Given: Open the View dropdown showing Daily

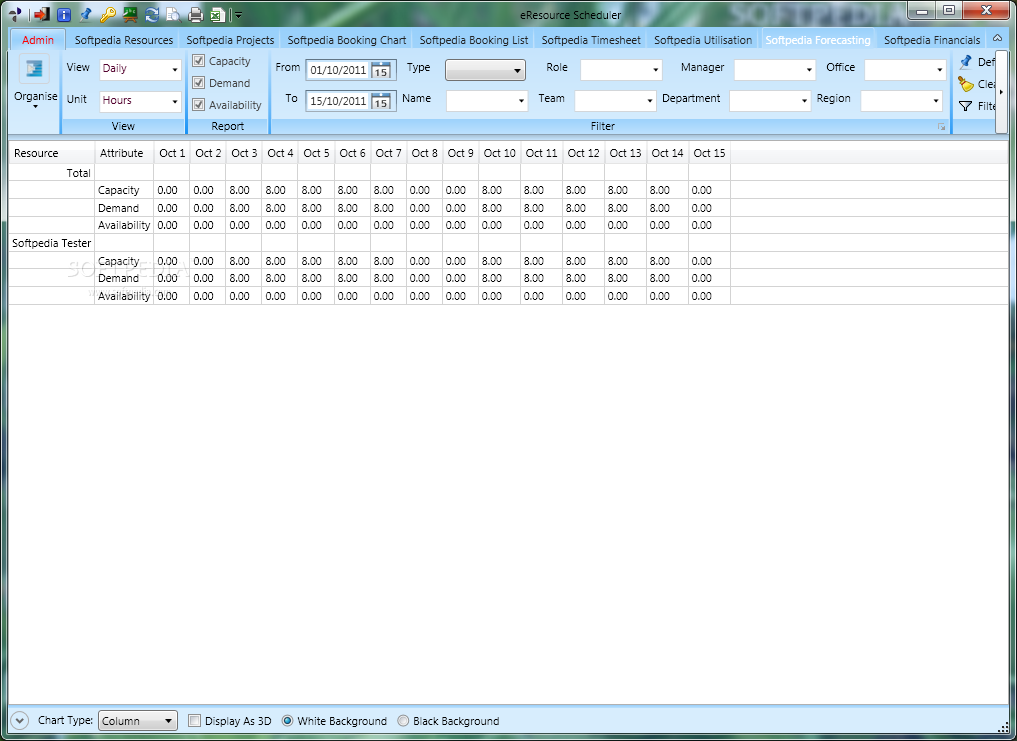Looking at the screenshot, I should pos(140,69).
